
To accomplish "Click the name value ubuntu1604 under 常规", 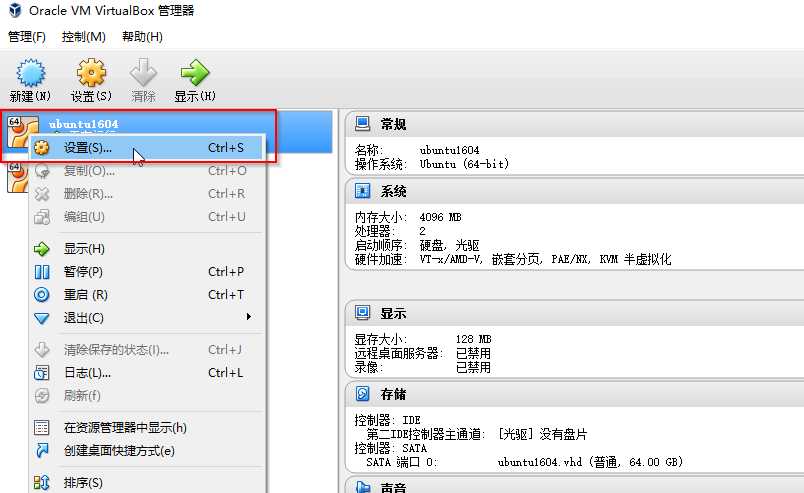I will 449,150.
